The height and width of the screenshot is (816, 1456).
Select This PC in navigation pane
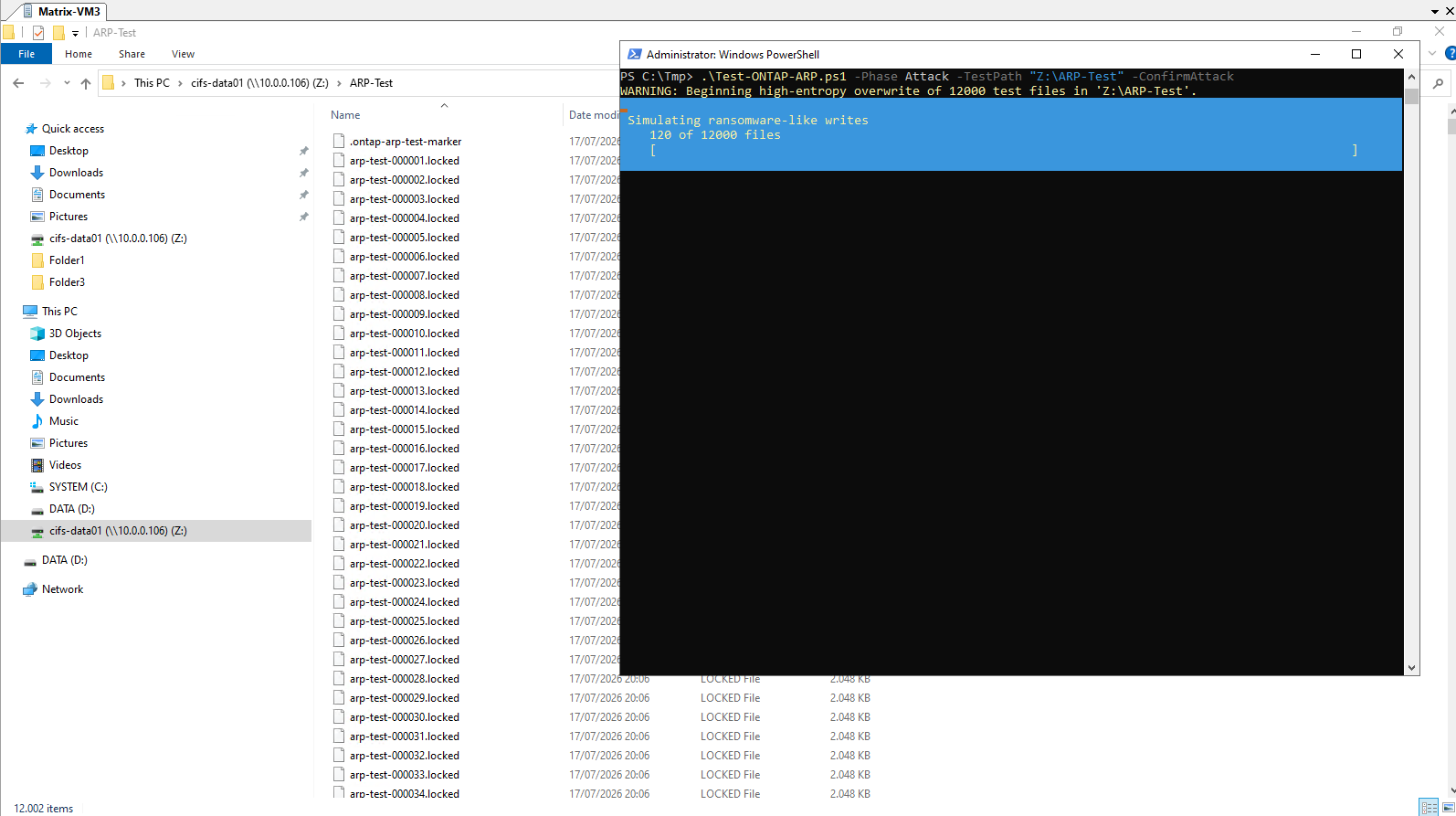(x=59, y=312)
